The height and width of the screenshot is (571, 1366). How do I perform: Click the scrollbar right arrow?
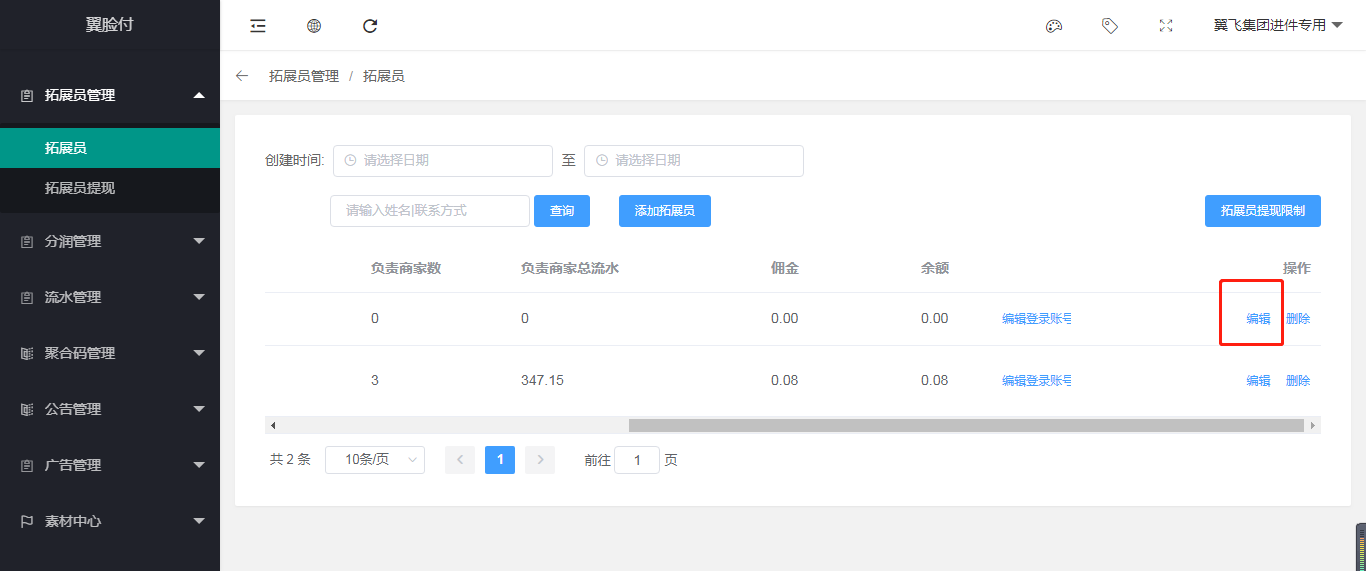point(1313,425)
